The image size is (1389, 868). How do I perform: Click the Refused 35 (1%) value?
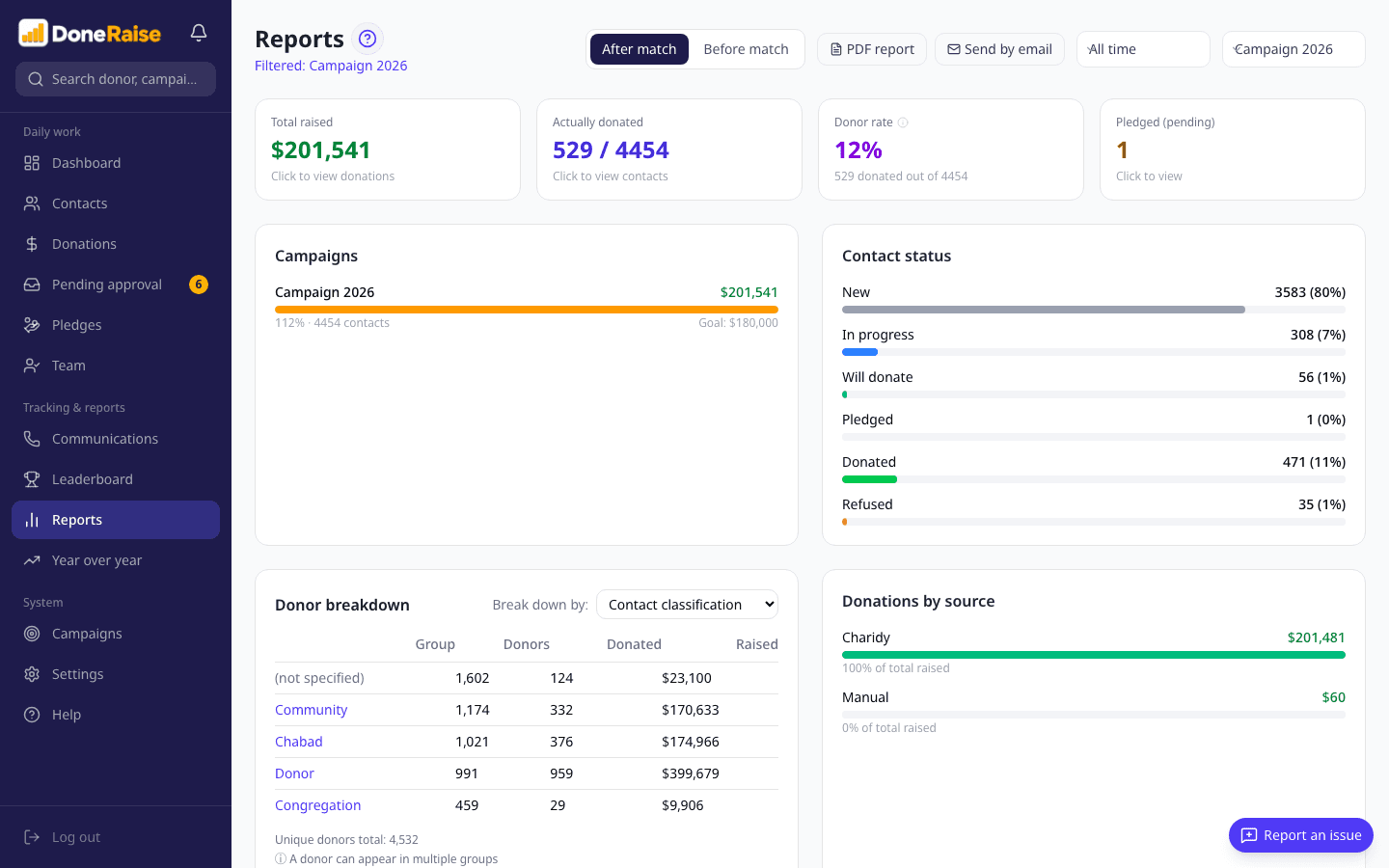[1321, 504]
